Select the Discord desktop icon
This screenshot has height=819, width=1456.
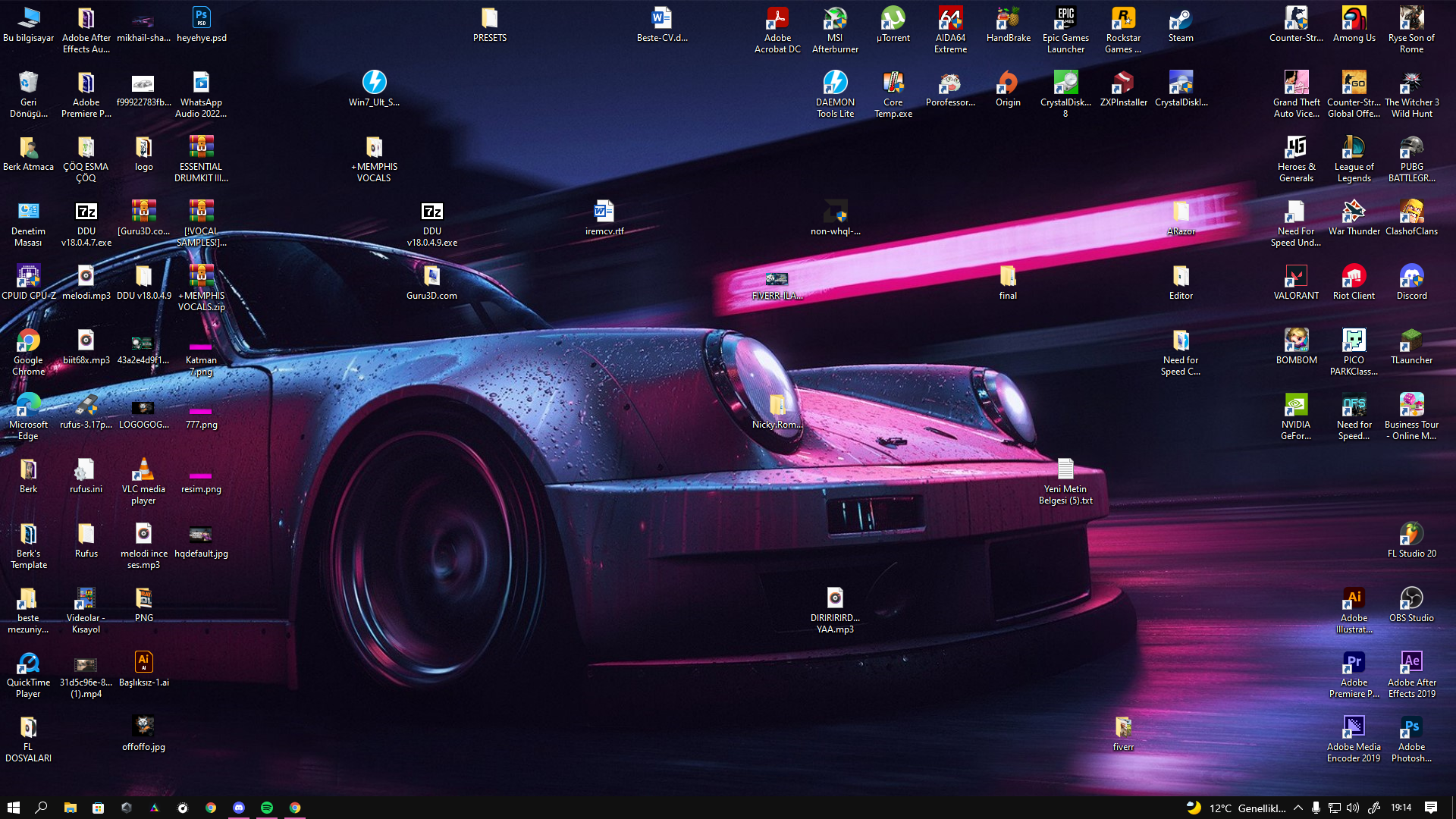[1411, 278]
